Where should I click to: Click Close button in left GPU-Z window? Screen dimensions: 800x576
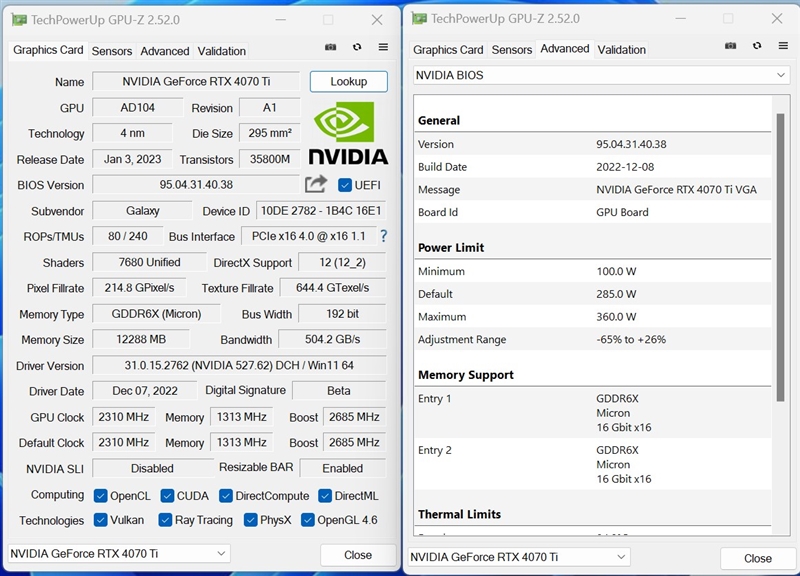point(358,555)
